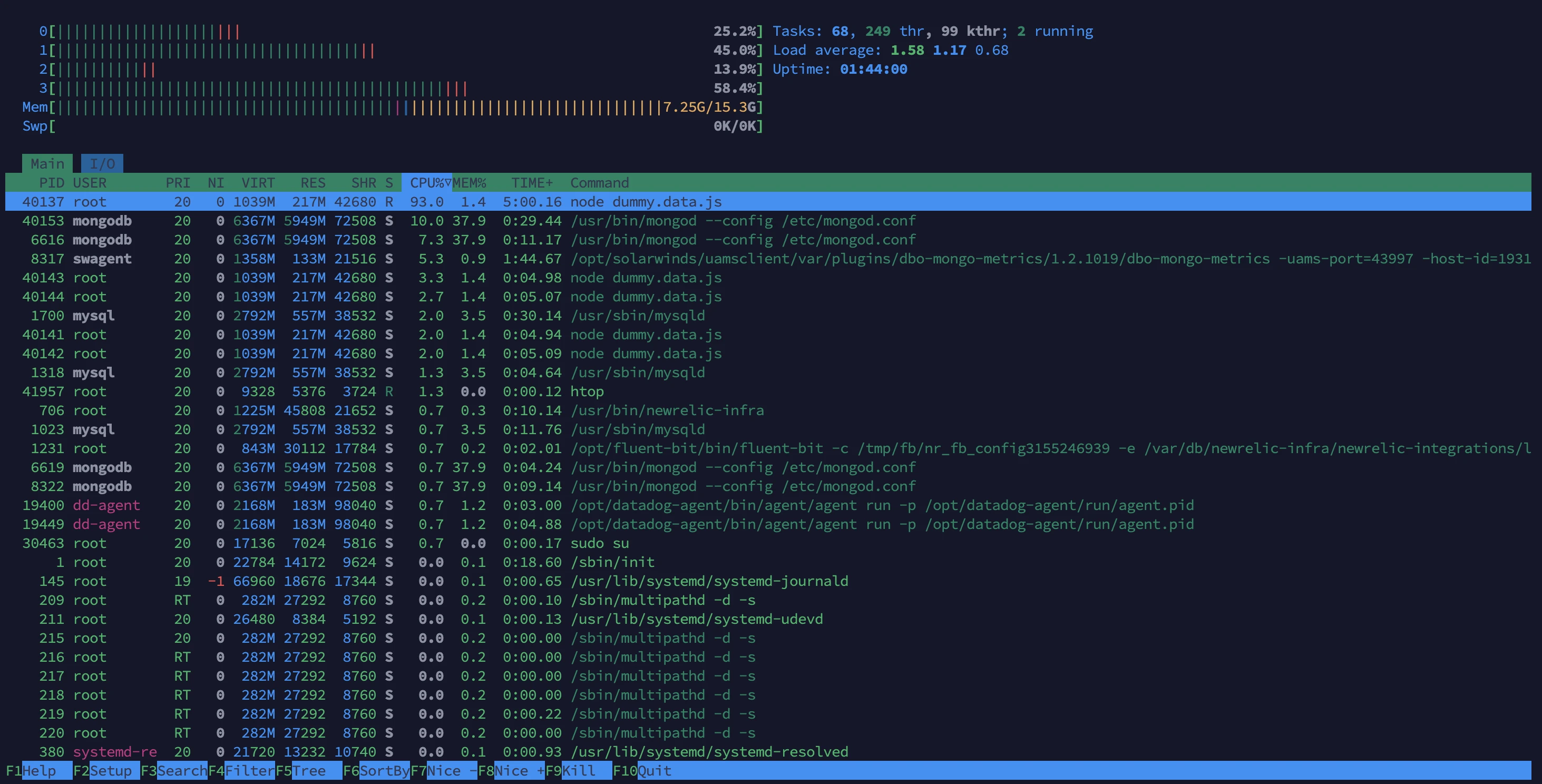Click F3 Search in the function bar
The image size is (1542, 784).
[x=174, y=770]
